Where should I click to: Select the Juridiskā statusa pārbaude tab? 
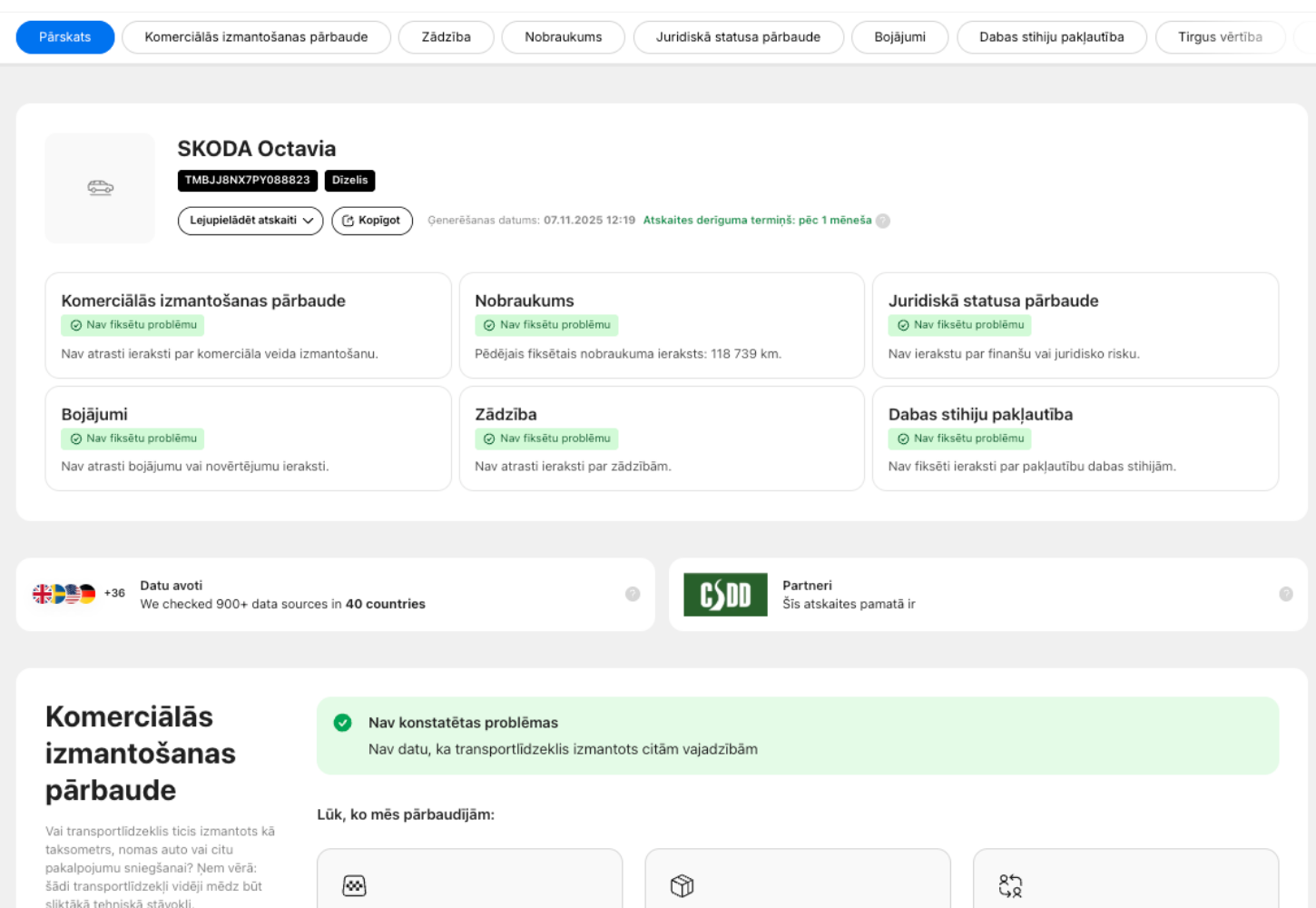click(738, 37)
